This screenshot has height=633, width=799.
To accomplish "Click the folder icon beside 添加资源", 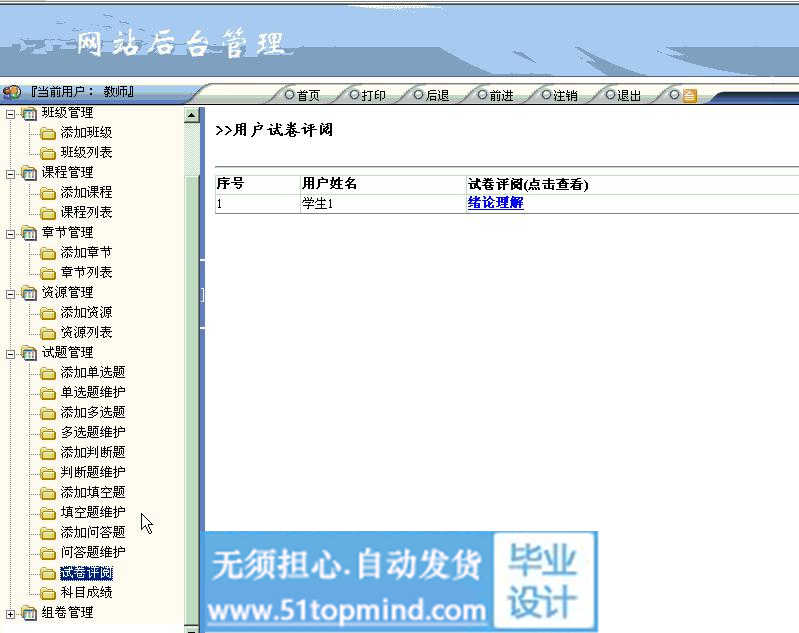I will 48,313.
